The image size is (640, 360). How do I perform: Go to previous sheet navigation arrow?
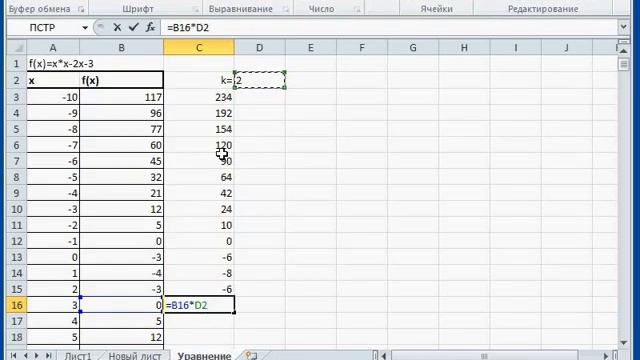pyautogui.click(x=25, y=356)
